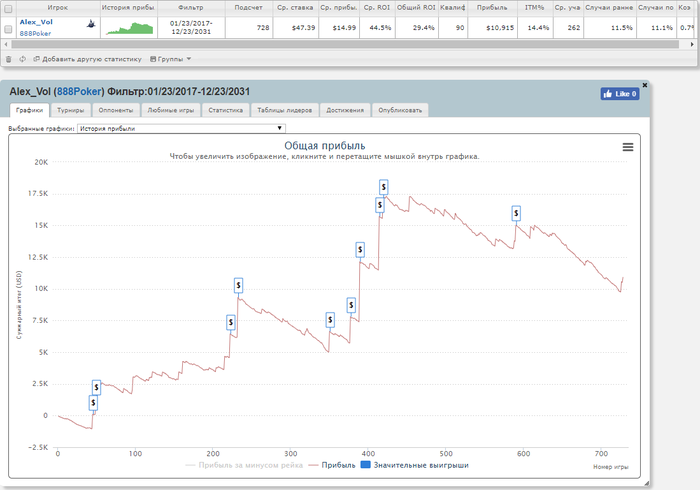This screenshot has width=700, height=490.
Task: Click the Фильтр column header
Action: click(191, 8)
